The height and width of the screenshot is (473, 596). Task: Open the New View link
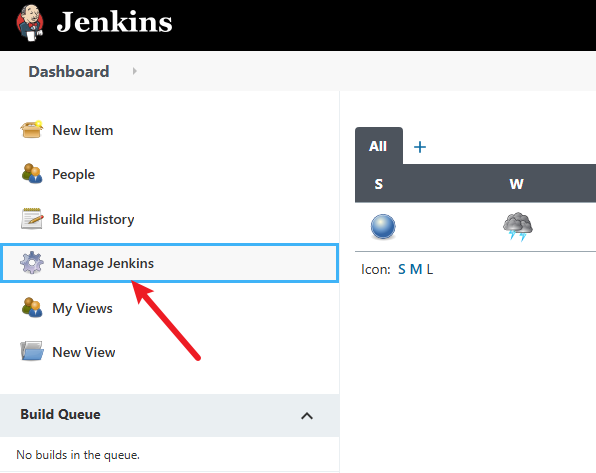[x=84, y=352]
